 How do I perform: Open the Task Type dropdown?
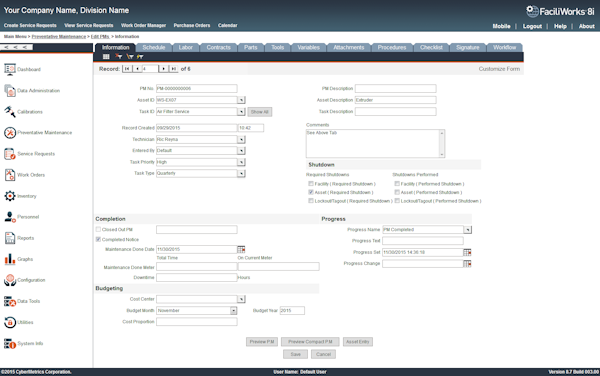[x=241, y=174]
